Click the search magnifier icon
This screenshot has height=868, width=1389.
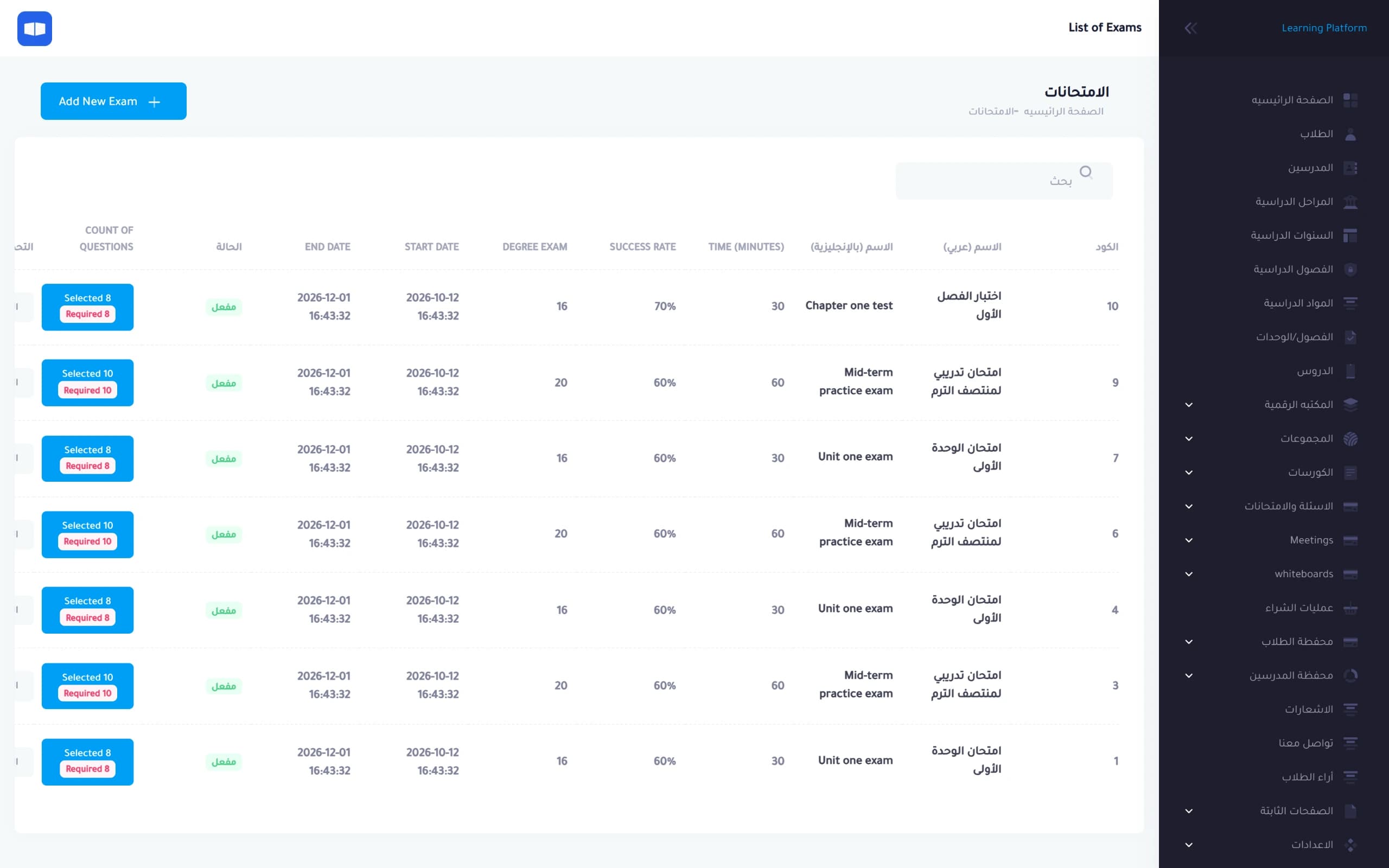(x=1085, y=172)
